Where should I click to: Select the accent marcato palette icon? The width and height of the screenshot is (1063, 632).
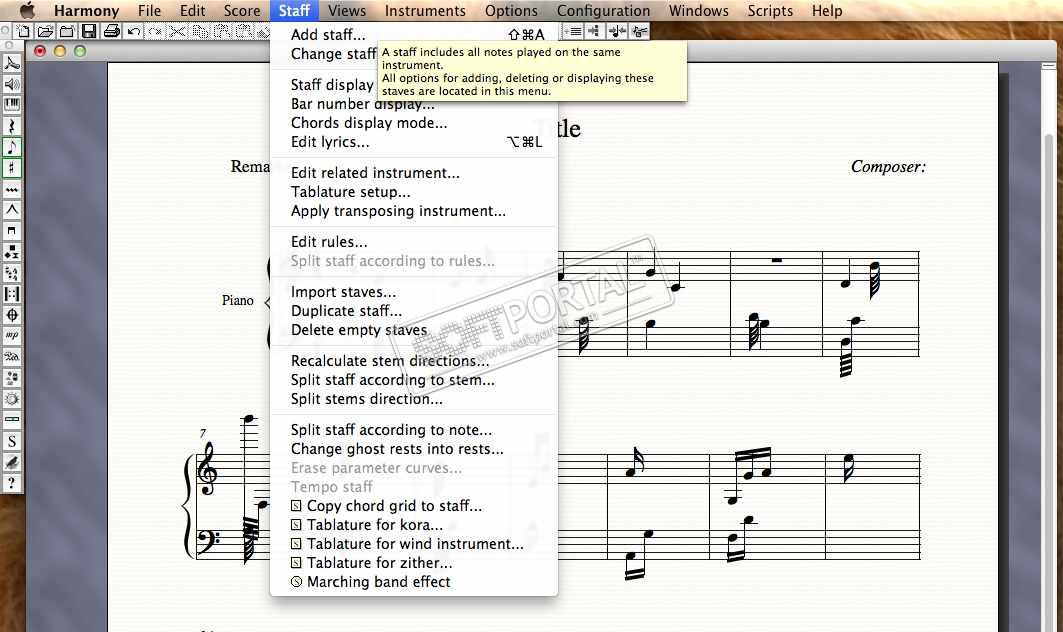coord(12,210)
